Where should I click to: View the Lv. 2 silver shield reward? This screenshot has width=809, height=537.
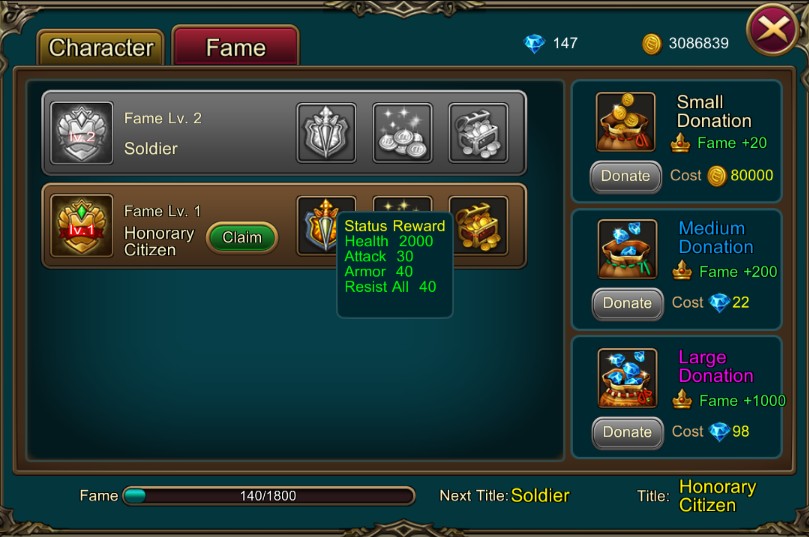point(326,133)
